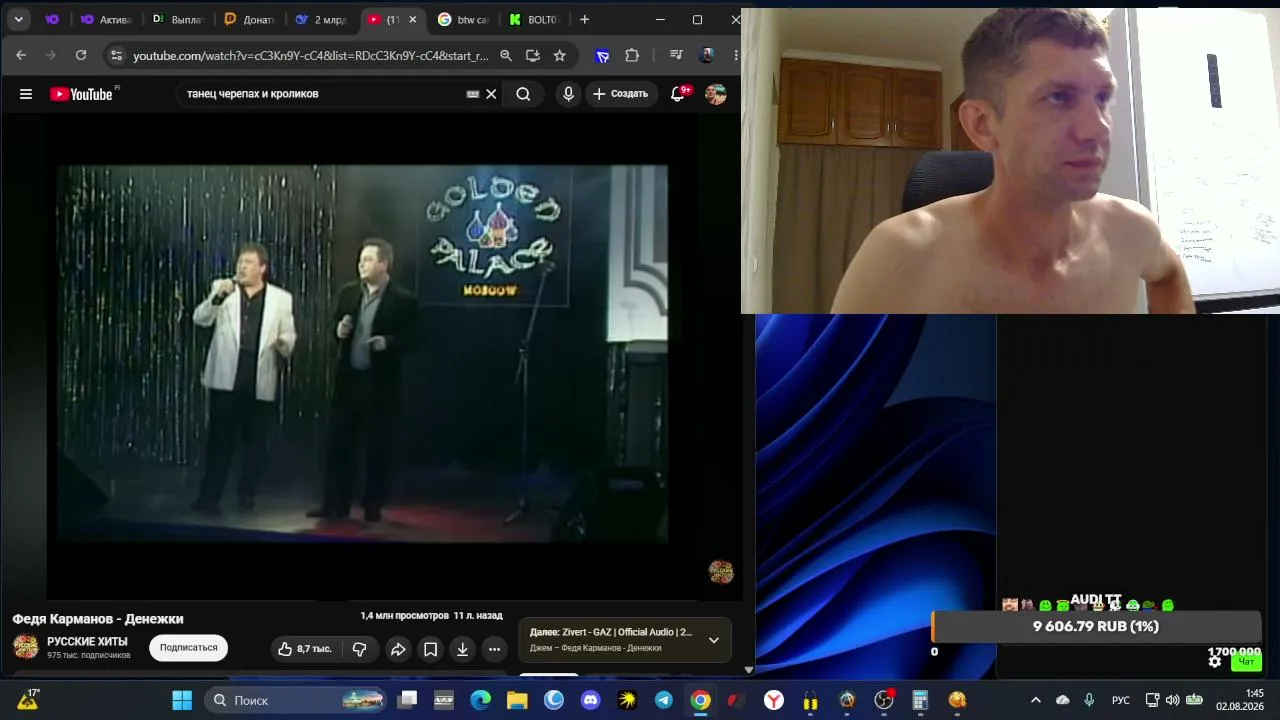Show hidden system tray icons

point(1036,700)
